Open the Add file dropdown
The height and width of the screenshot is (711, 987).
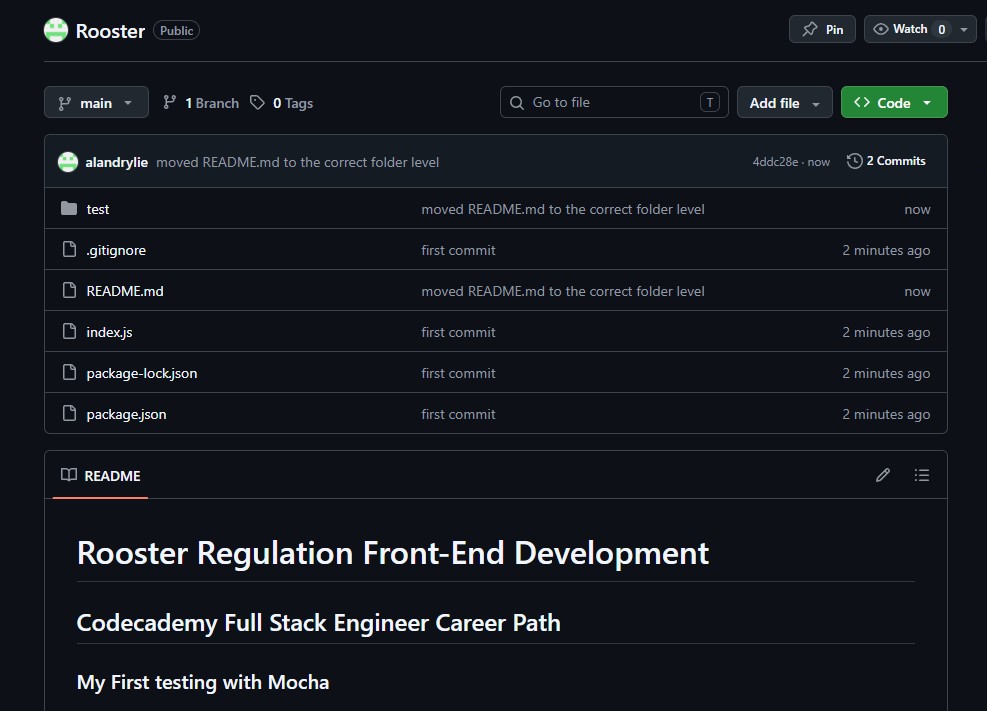pos(784,103)
